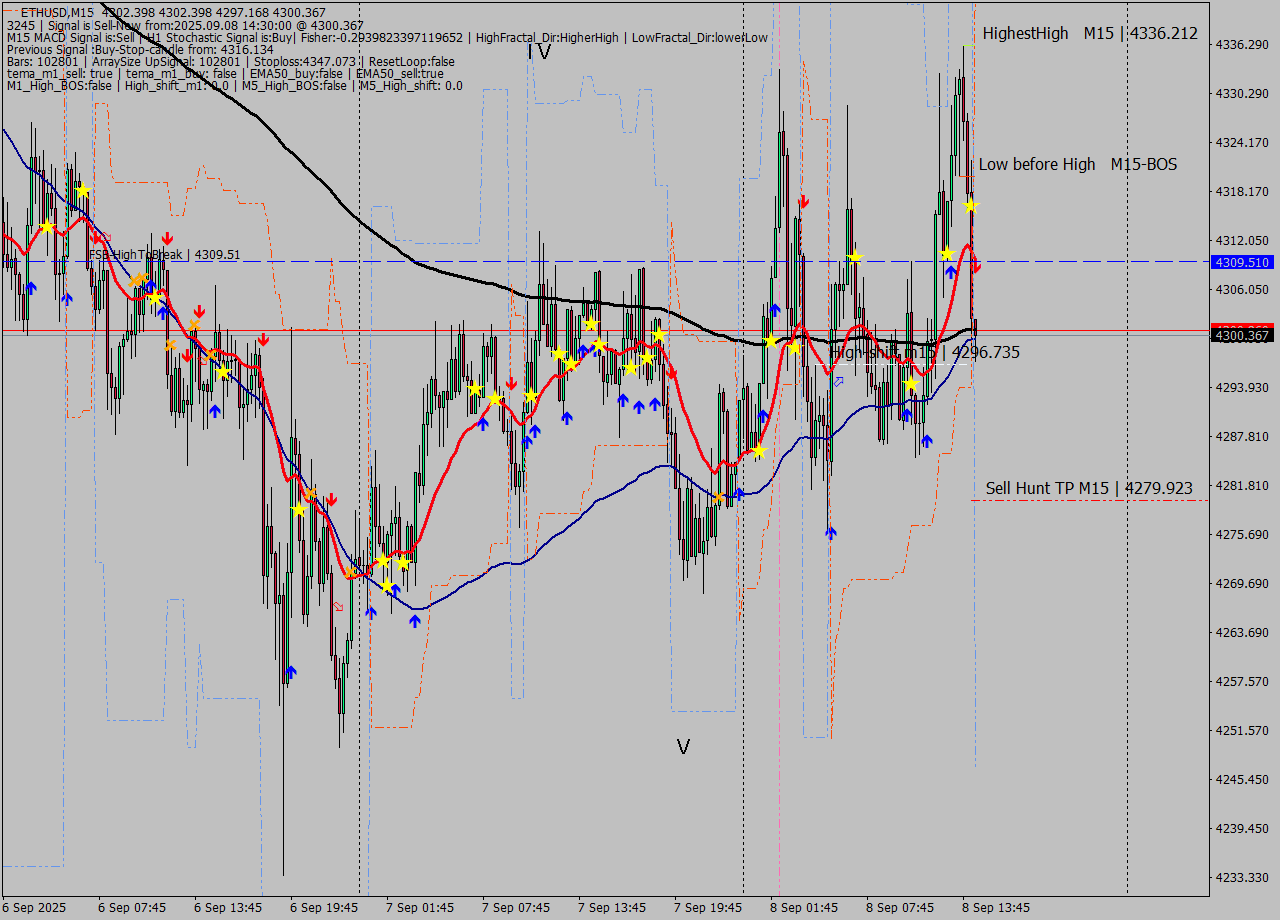Select the Roman numeral V wave marker
Viewport: 1280px width, 920px height.
point(683,747)
